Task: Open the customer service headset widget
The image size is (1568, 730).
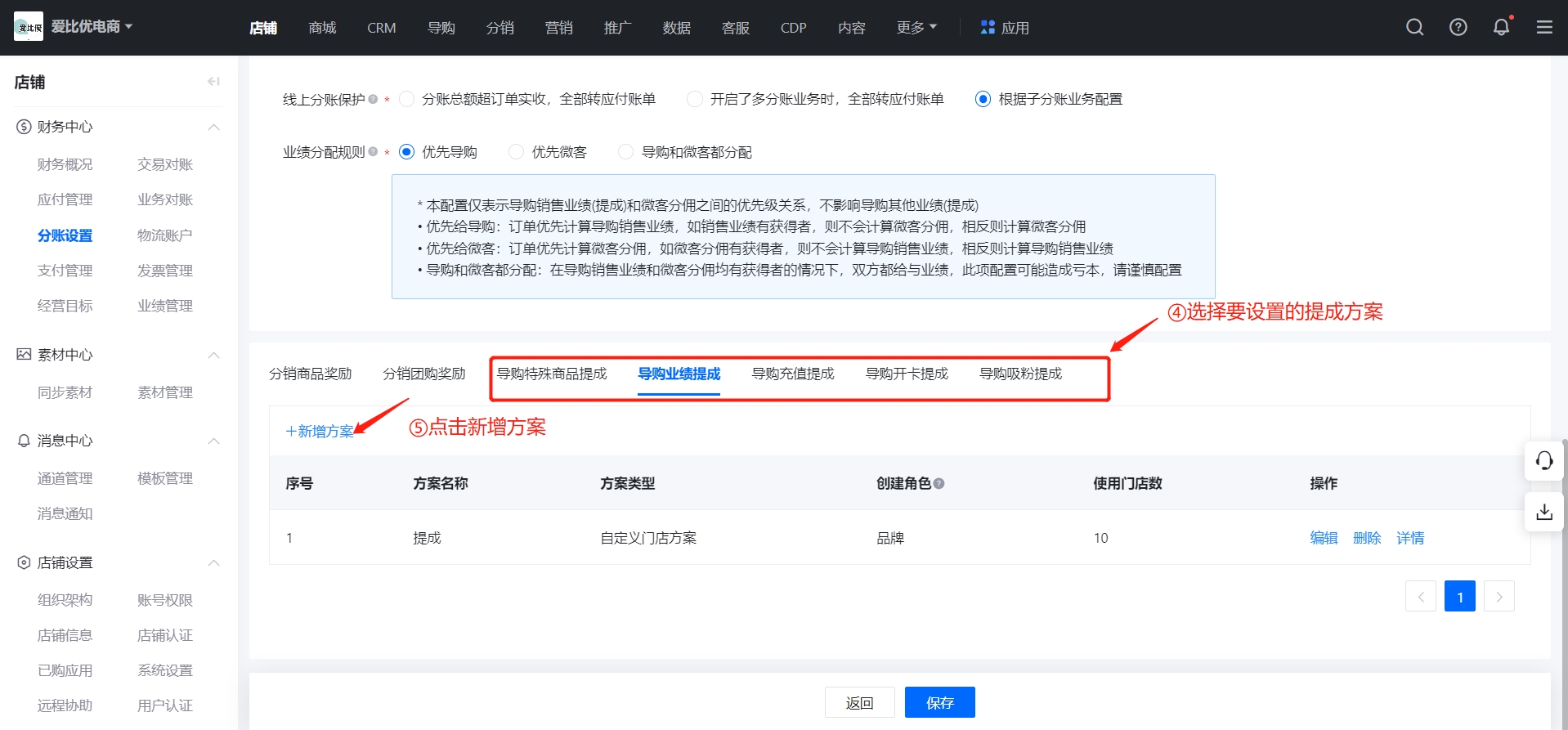Action: coord(1544,461)
